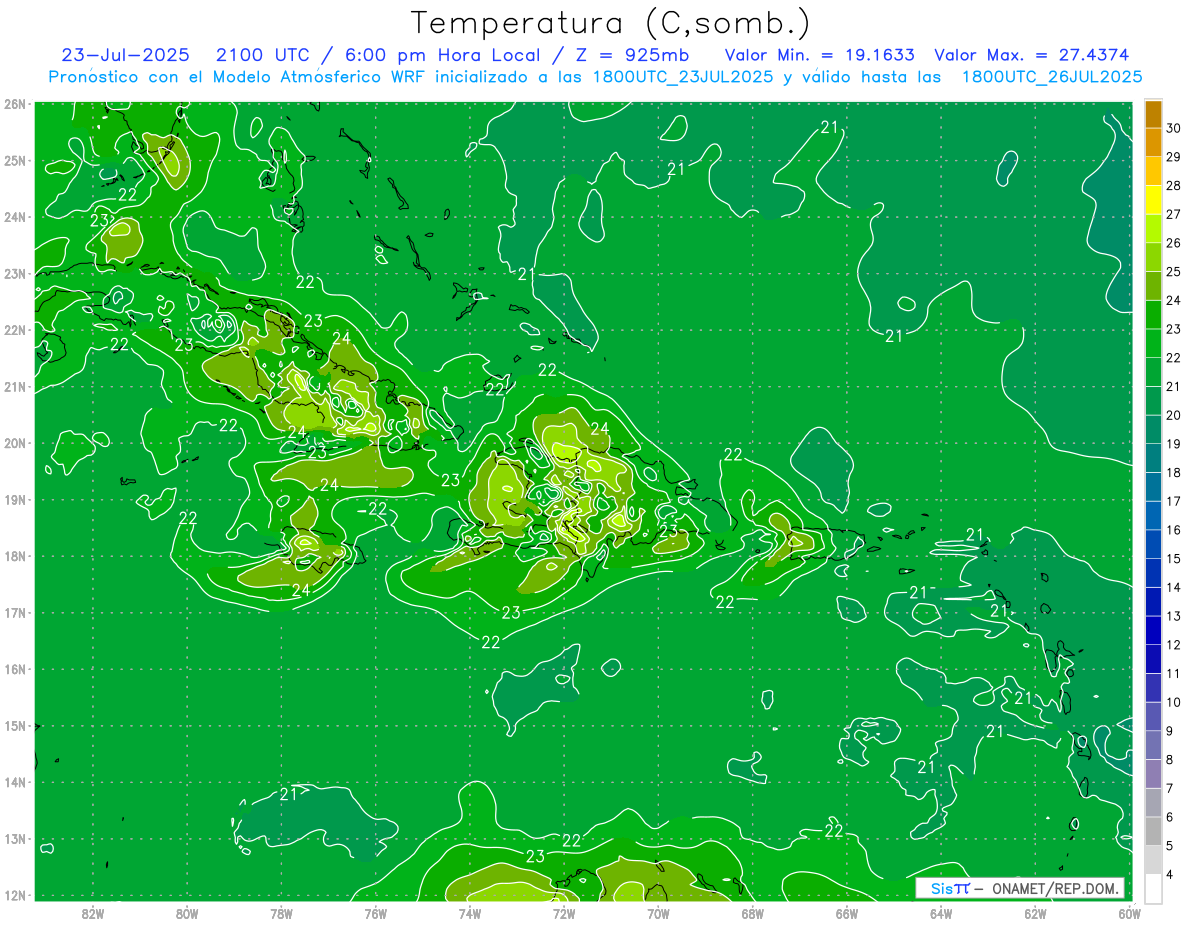The image size is (1200, 927).
Task: Click the '24N' latitude axis label
Action: pos(14,217)
